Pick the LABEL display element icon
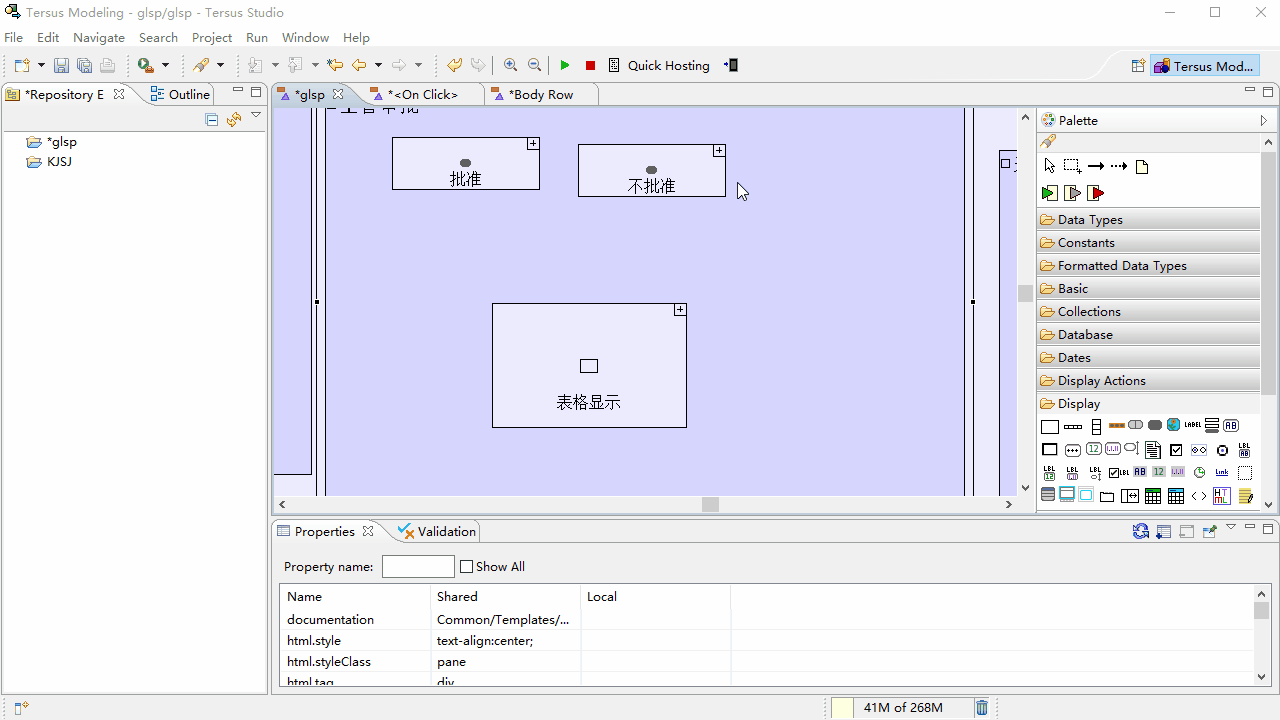Screen dimensions: 1280x720 [x=1192, y=425]
